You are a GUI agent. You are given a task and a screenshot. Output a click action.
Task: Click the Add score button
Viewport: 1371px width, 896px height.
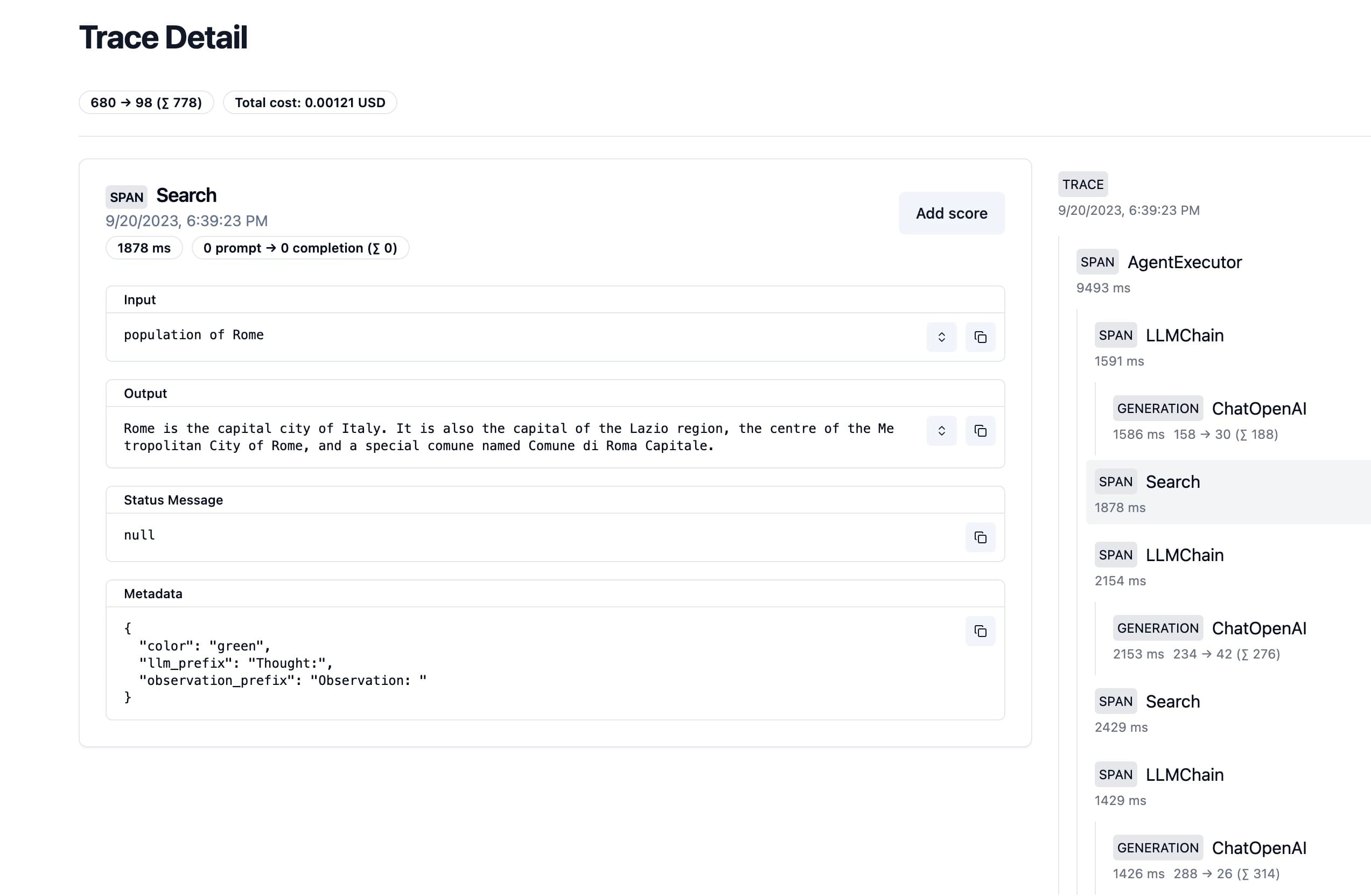point(951,213)
